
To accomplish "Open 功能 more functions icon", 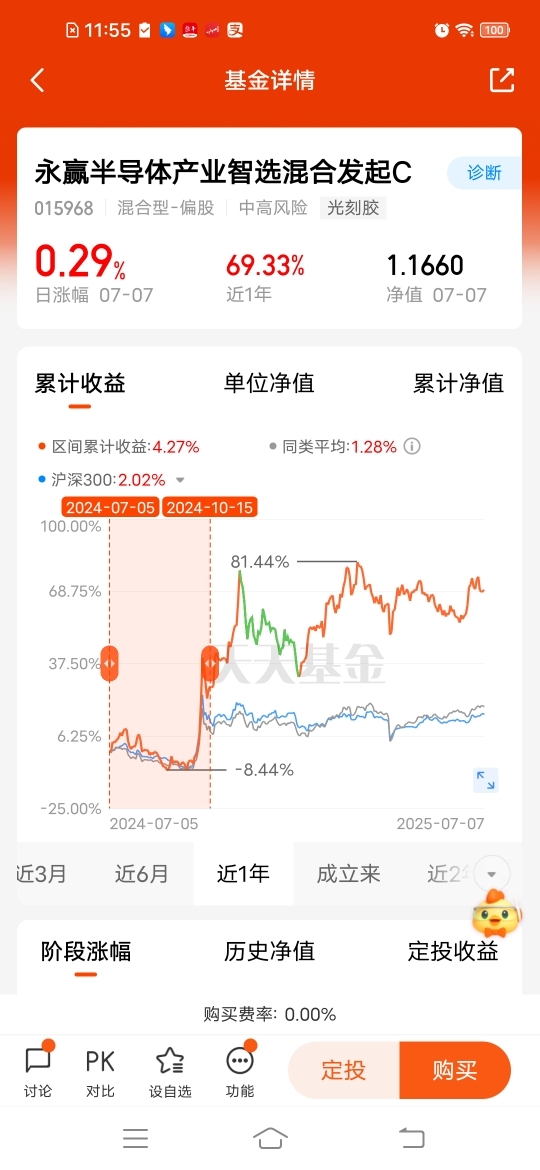I will pos(240,1072).
